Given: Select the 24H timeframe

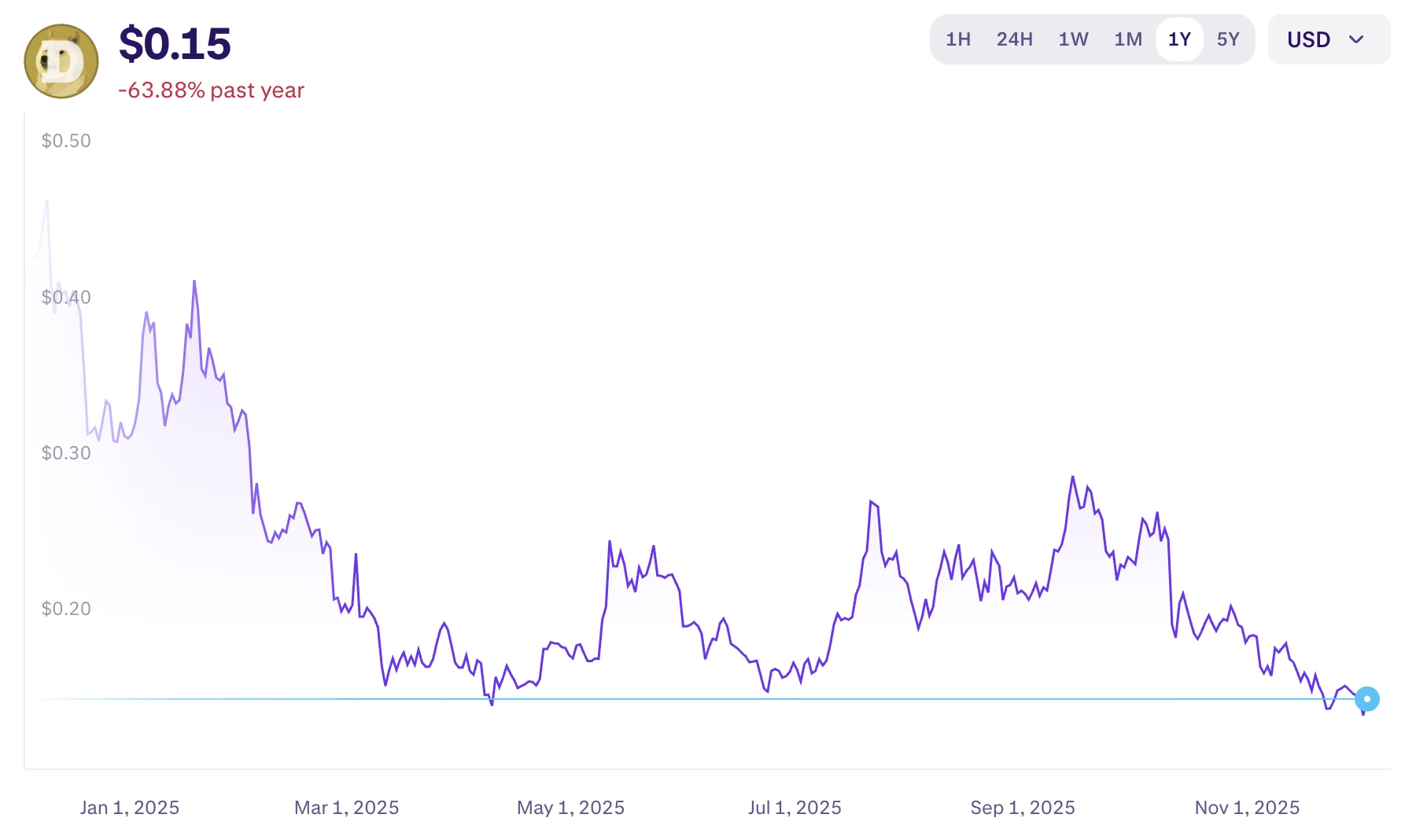Looking at the screenshot, I should coord(1014,39).
